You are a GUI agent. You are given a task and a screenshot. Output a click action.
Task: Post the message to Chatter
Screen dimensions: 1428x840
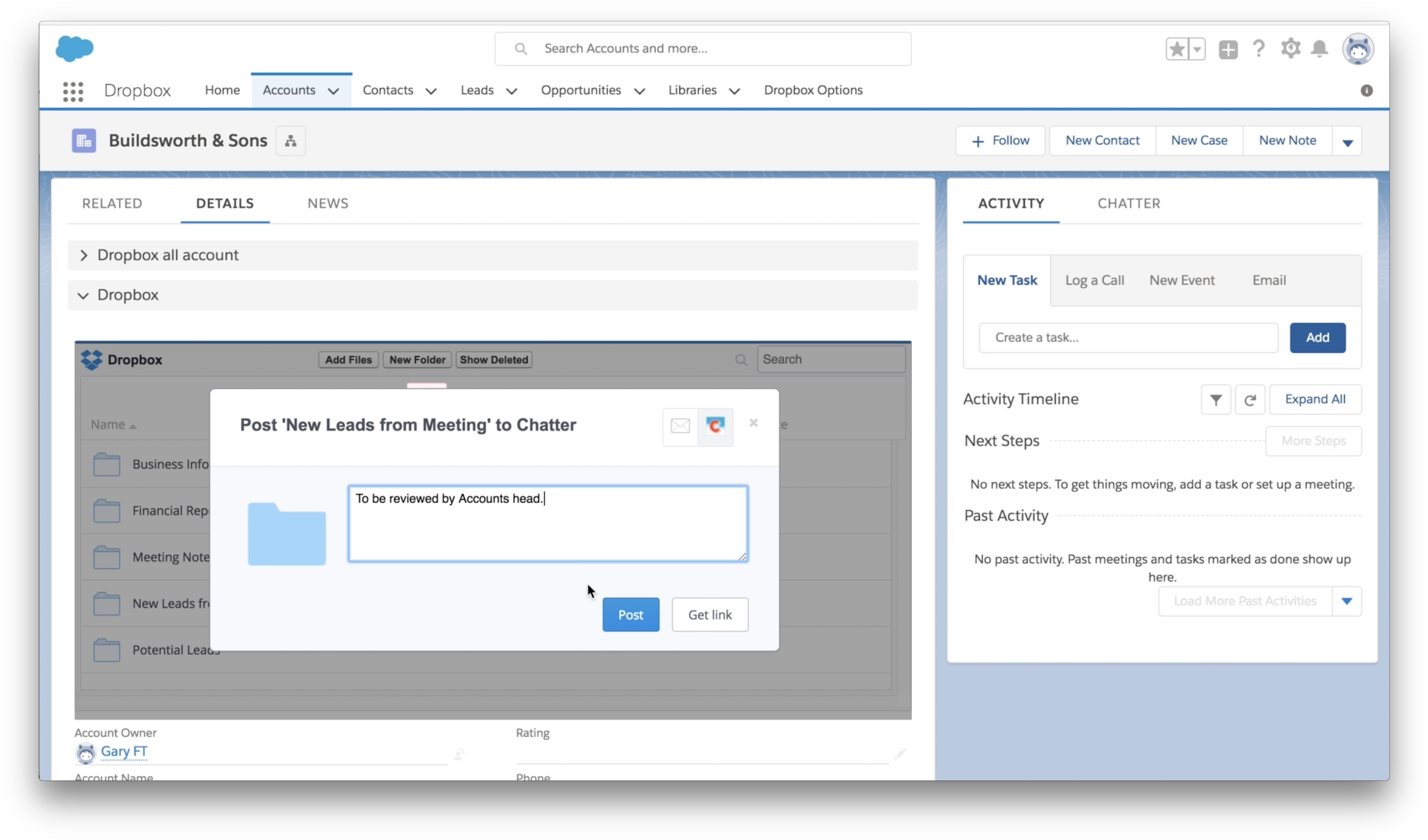[631, 614]
